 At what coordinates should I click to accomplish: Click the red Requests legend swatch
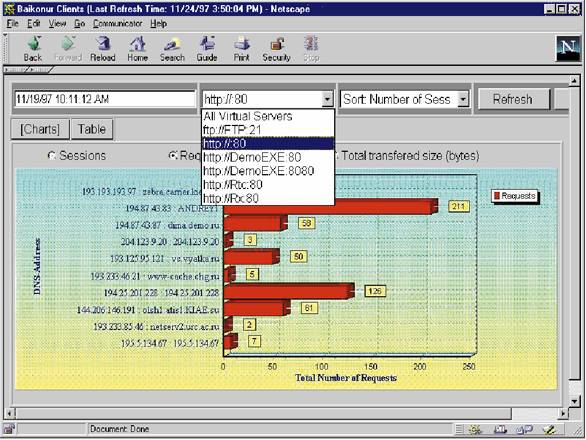coord(497,196)
